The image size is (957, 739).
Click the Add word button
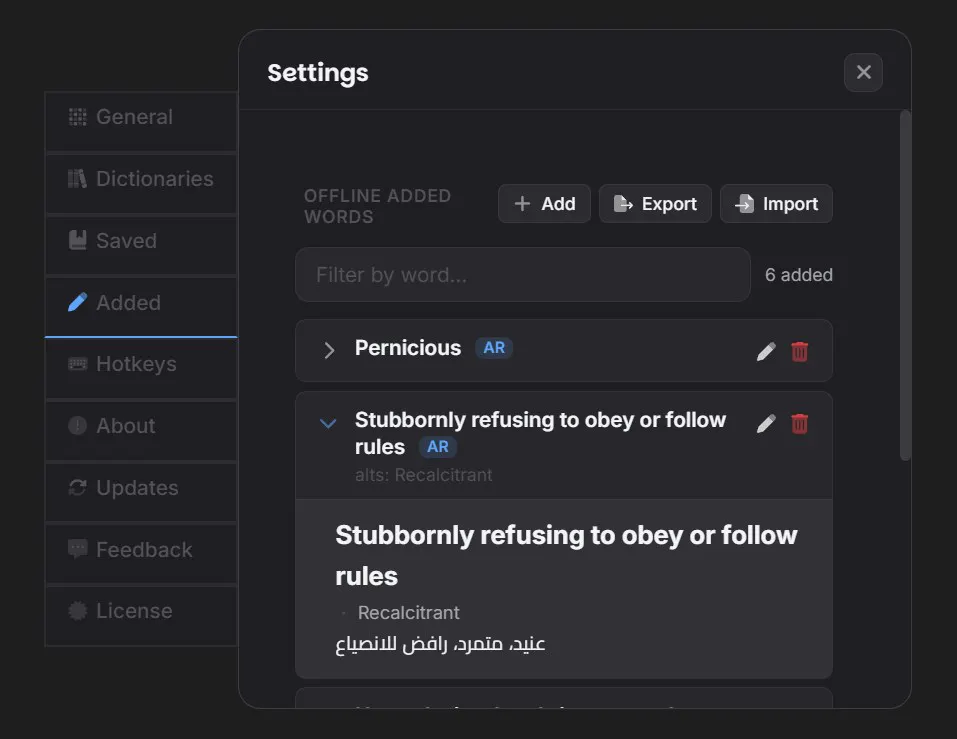pyautogui.click(x=544, y=204)
